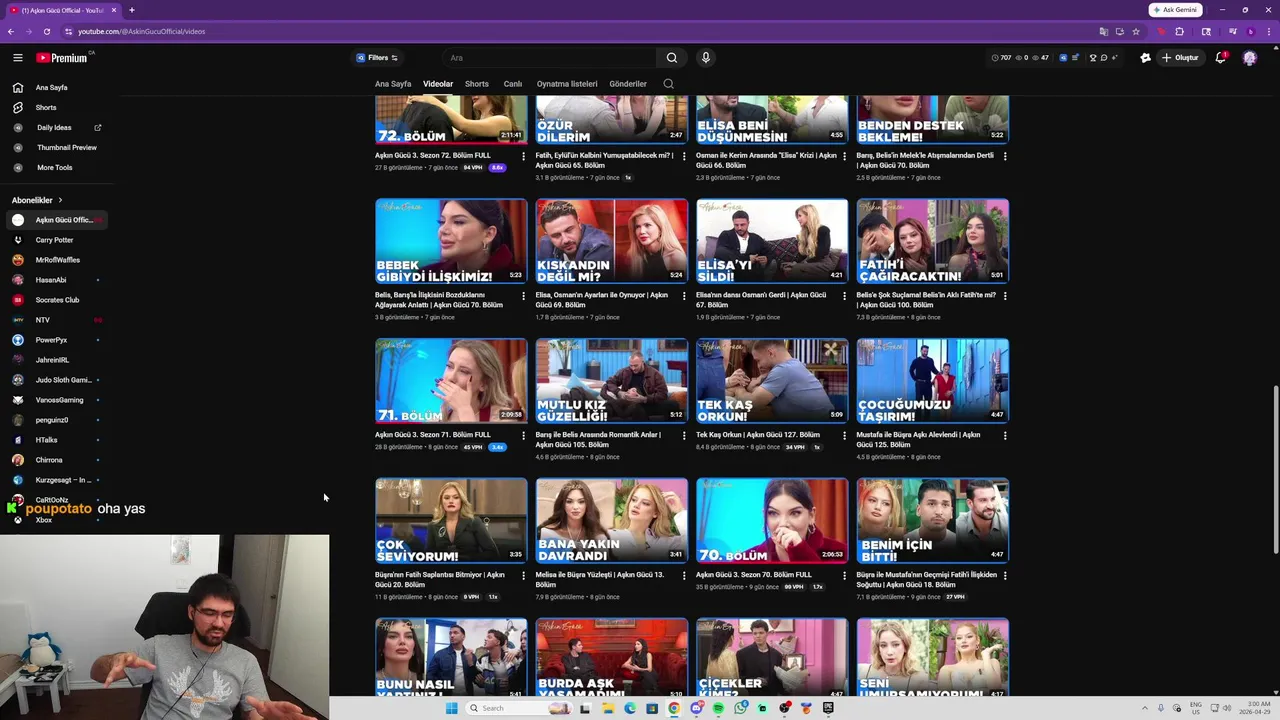1280x720 pixels.
Task: Expand the Abonelikler subscriptions section
Action: (x=37, y=200)
